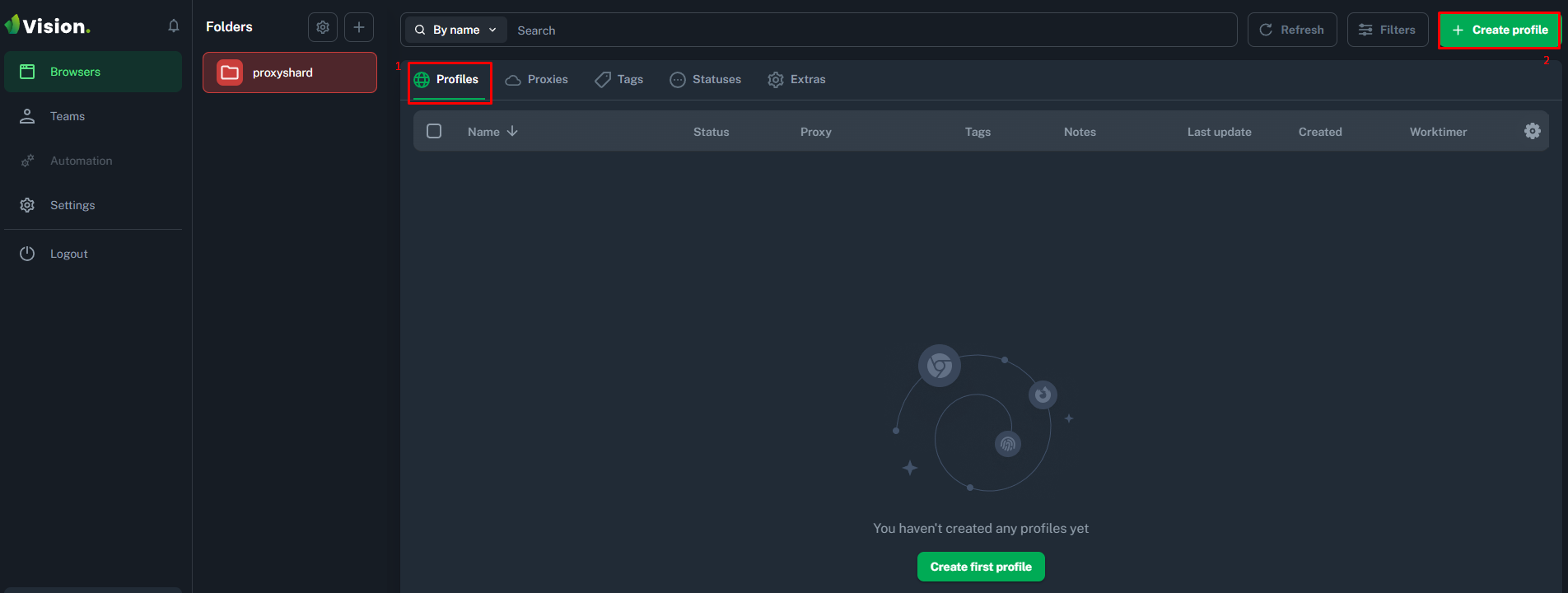Screen dimensions: 1568x593
Task: Open the Tags tab
Action: (619, 79)
